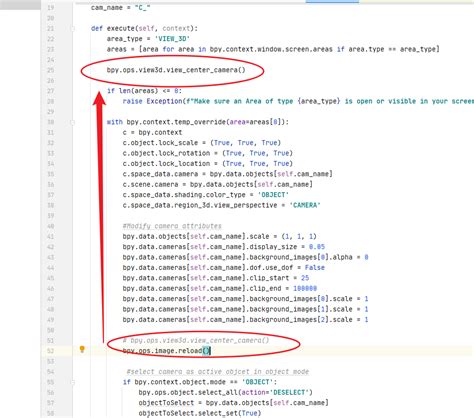The width and height of the screenshot is (474, 418).
Task: Click the objectToSelect.select_set(True) line
Action: (x=200, y=413)
